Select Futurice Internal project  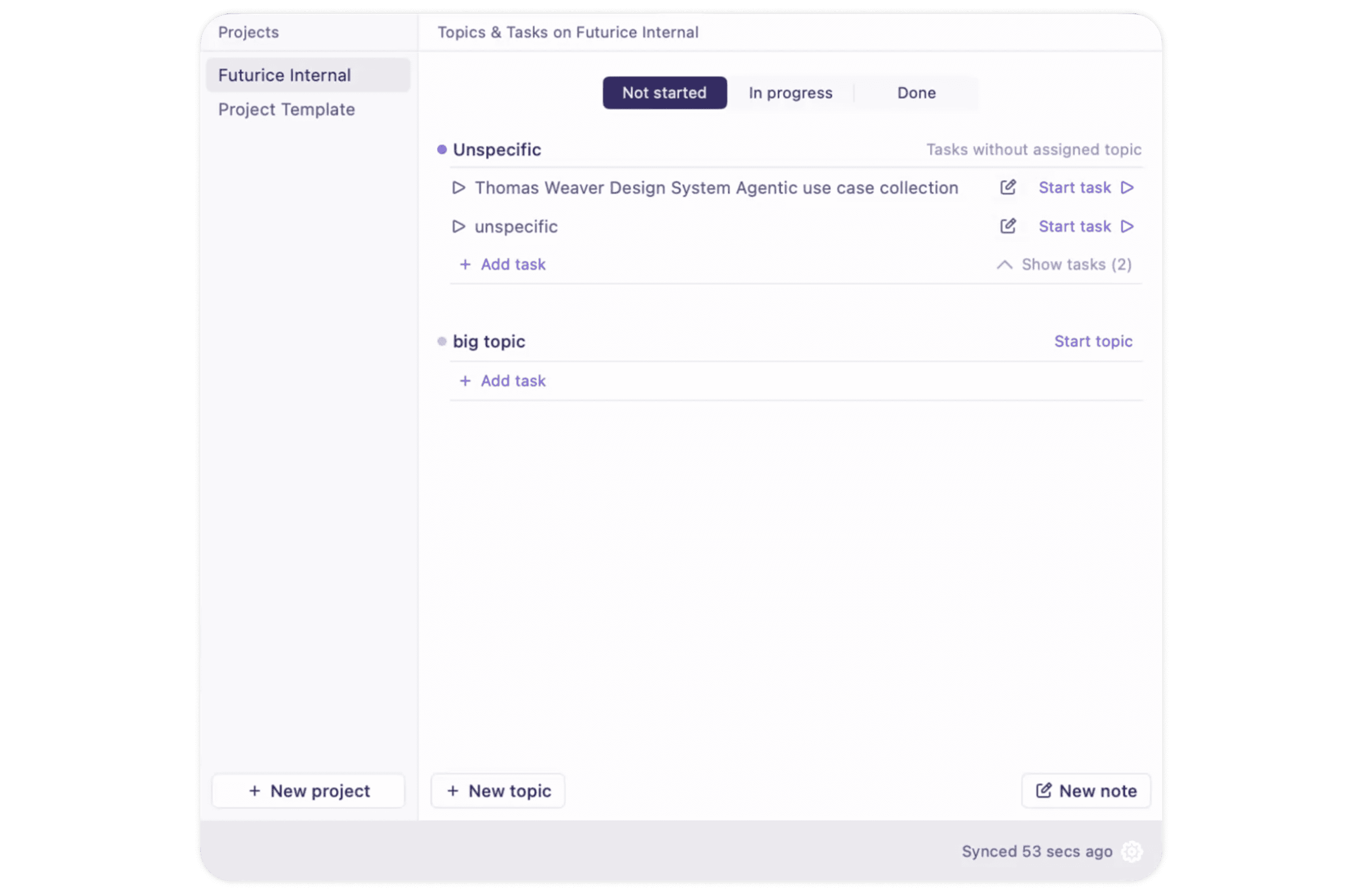(x=308, y=75)
